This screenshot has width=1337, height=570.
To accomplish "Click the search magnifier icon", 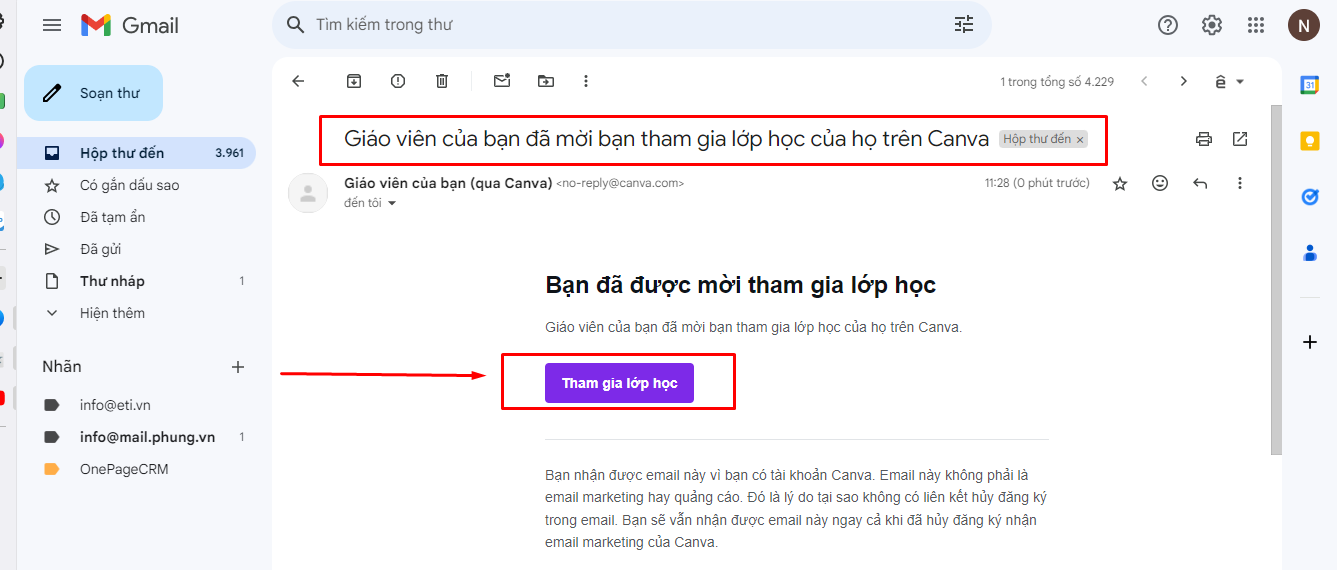I will pyautogui.click(x=295, y=25).
